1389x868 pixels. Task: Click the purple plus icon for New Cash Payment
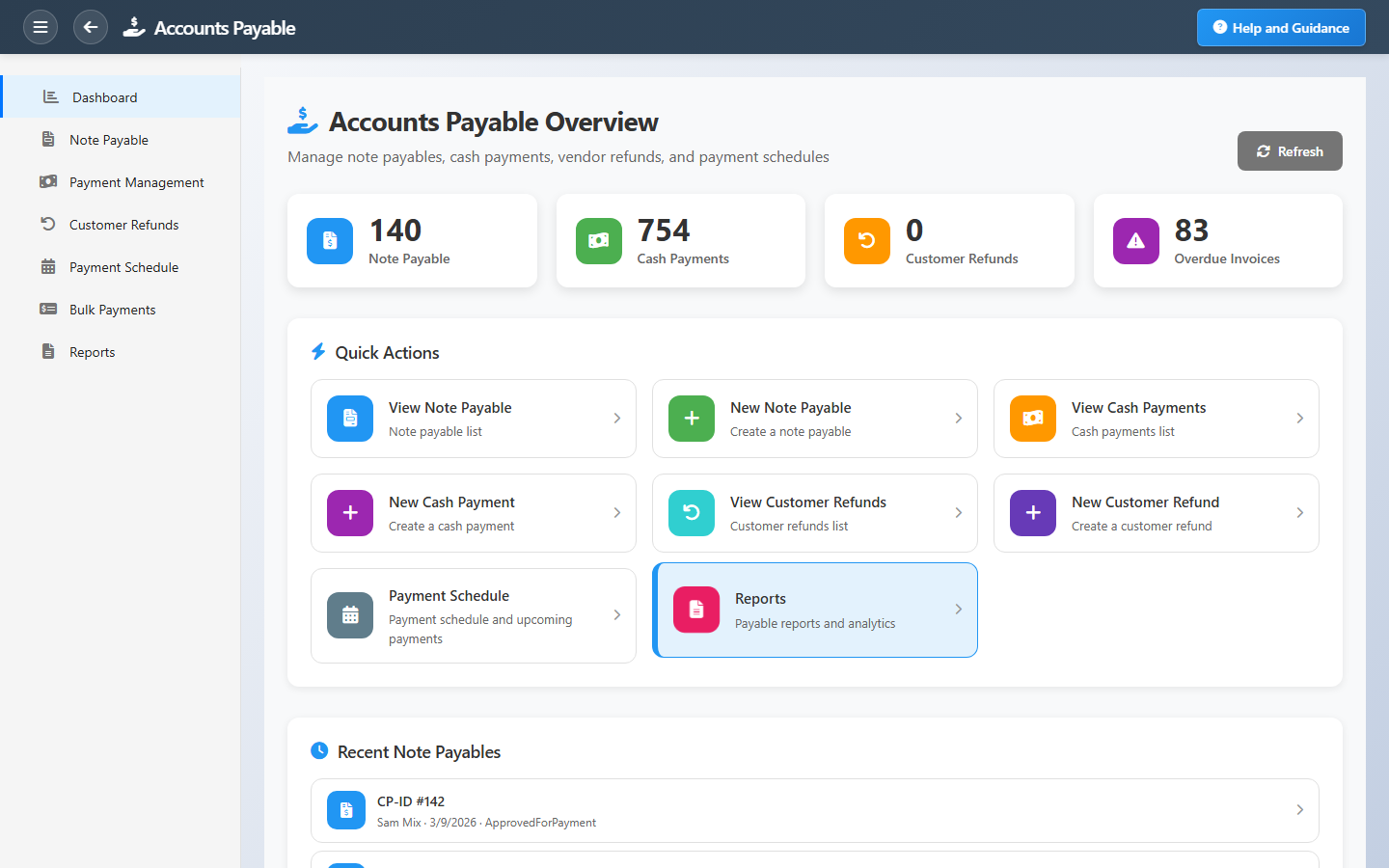(x=350, y=513)
